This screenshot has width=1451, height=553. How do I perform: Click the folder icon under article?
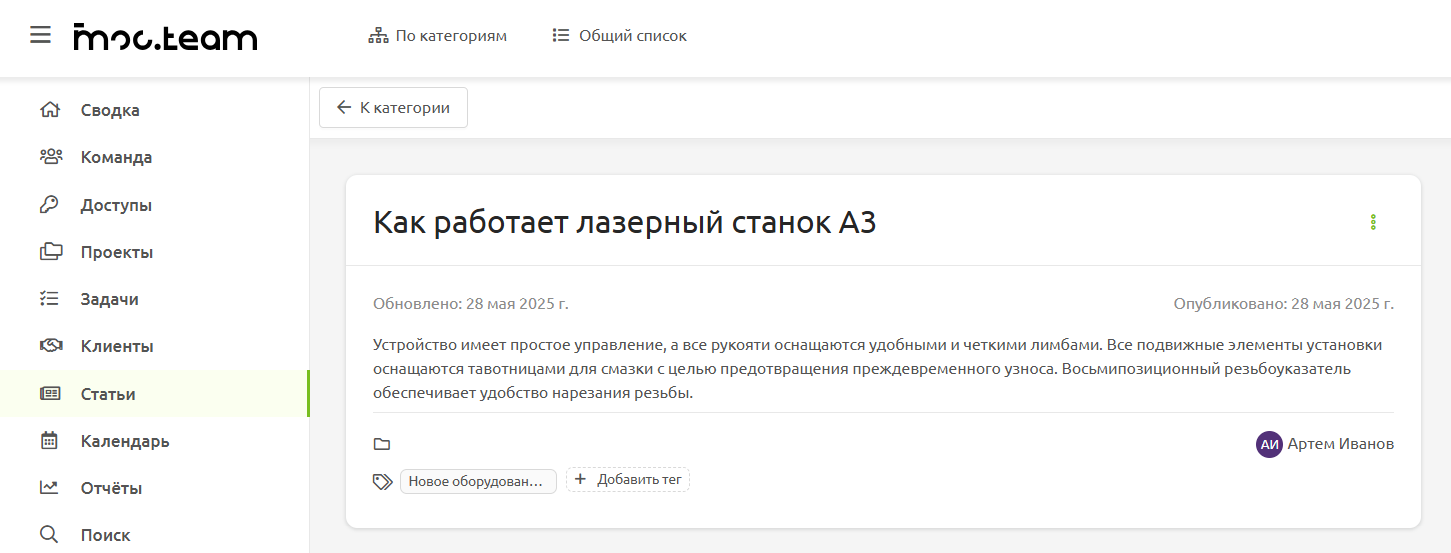click(x=382, y=444)
